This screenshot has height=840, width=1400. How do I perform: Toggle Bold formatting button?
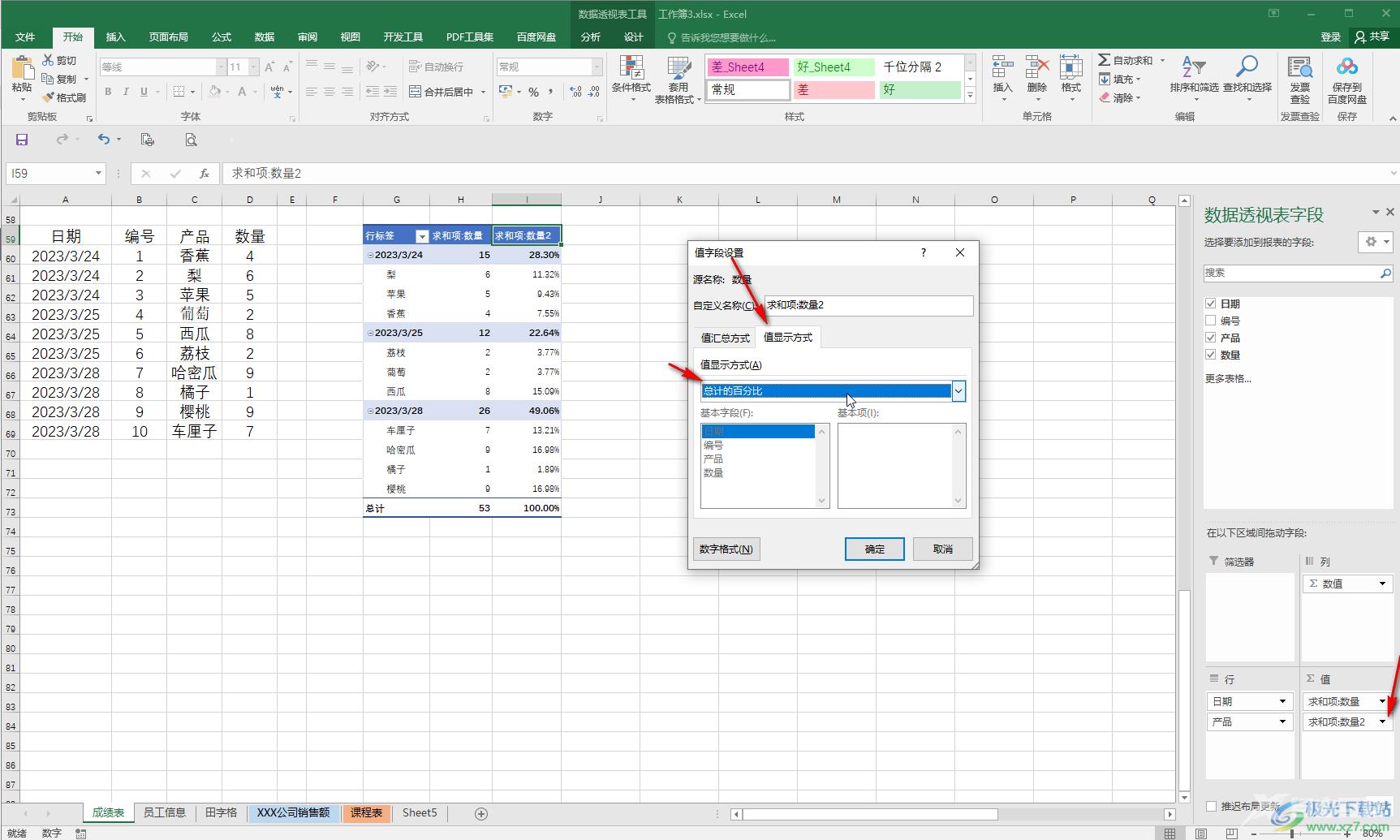108,92
